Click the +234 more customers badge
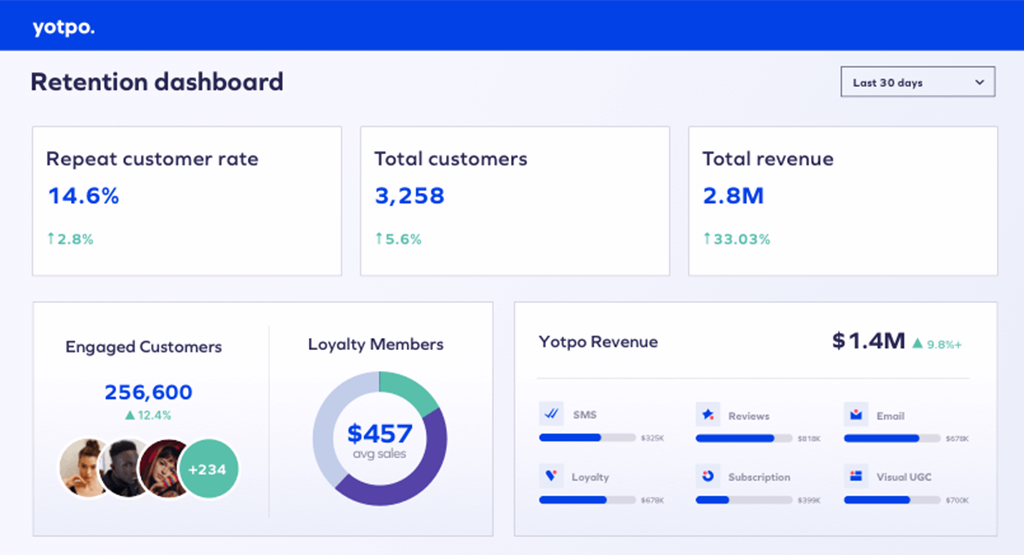The image size is (1024, 555). [209, 467]
